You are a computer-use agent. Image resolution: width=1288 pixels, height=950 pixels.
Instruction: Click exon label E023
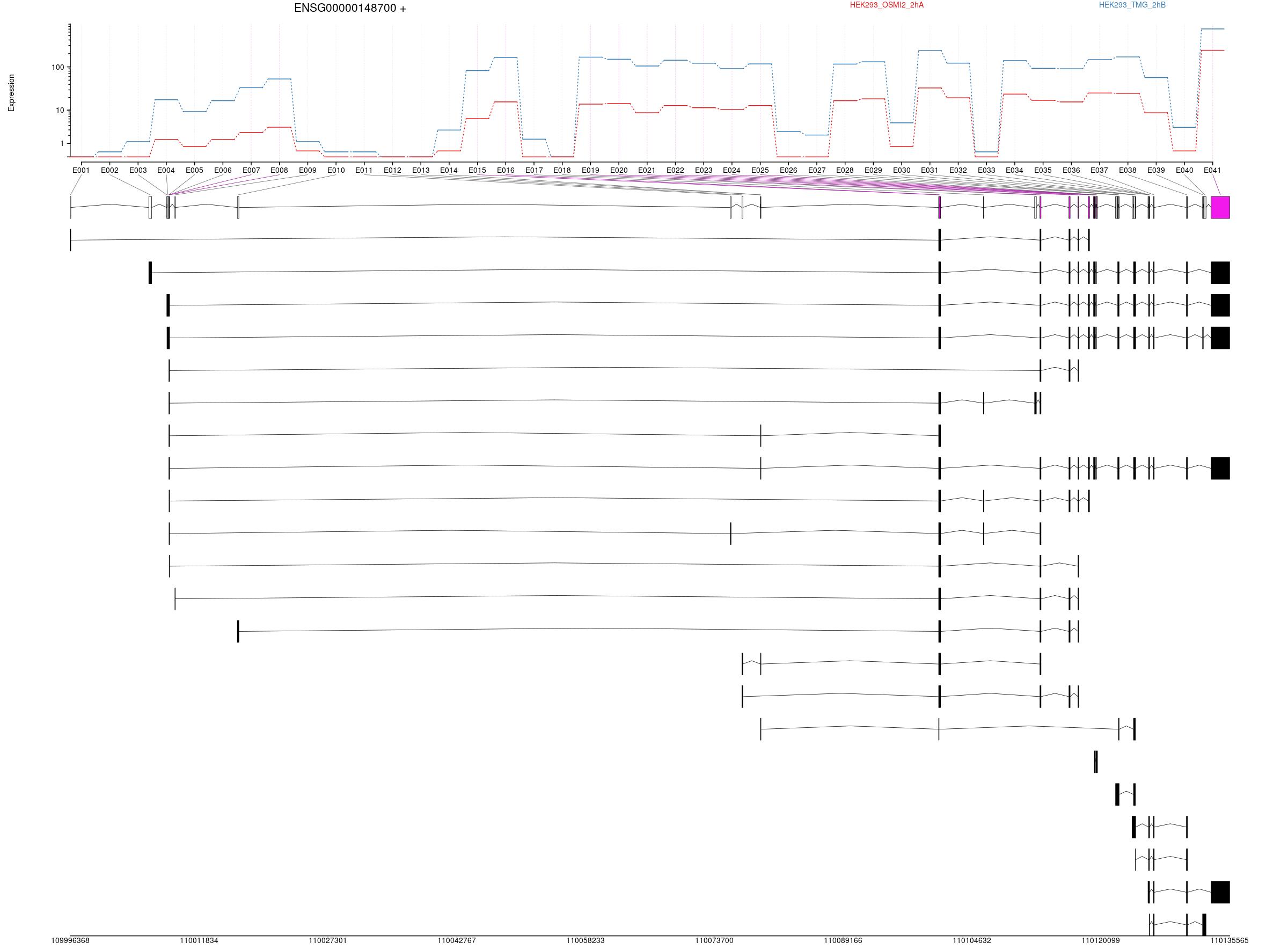coord(704,170)
